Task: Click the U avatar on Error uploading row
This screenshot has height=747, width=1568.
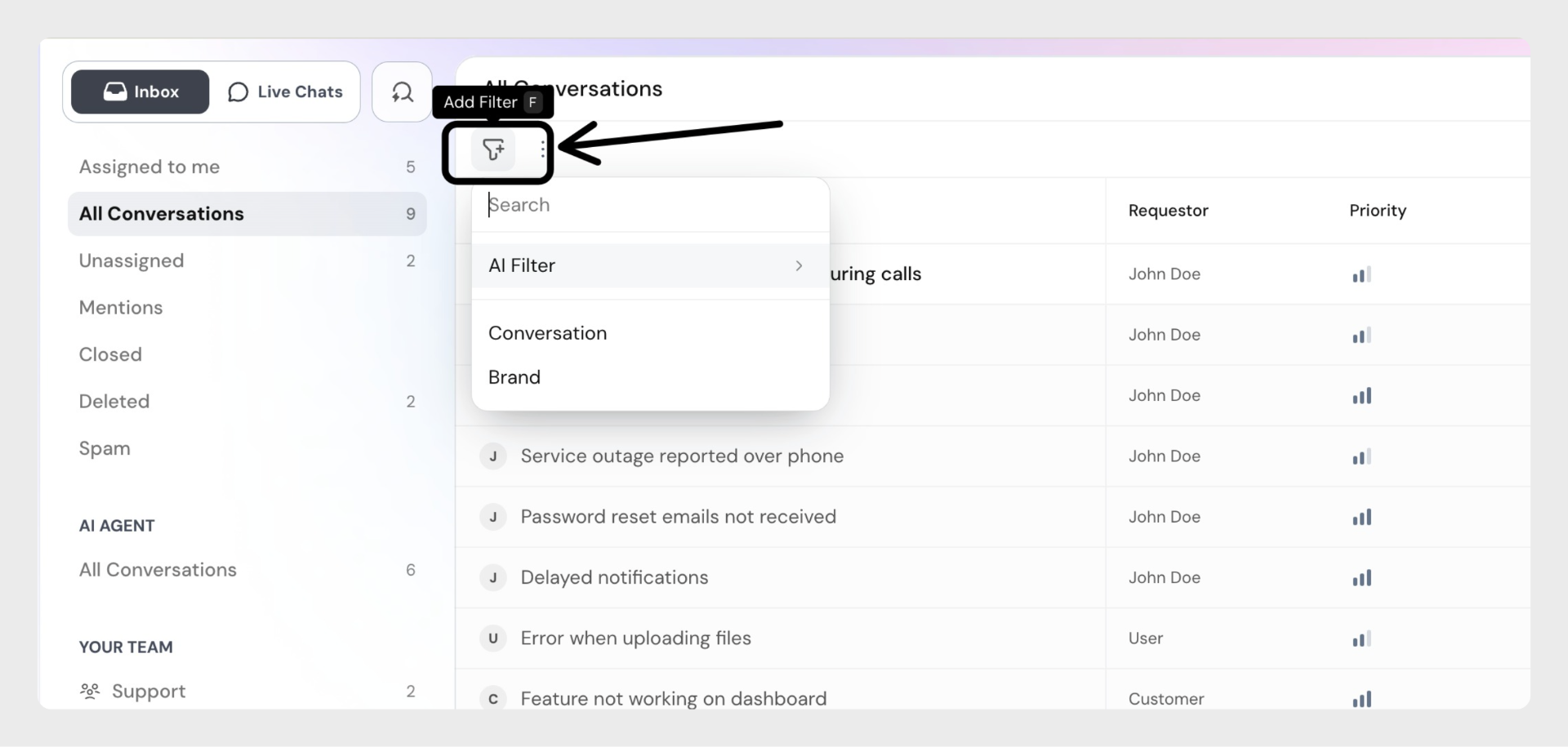Action: 492,638
